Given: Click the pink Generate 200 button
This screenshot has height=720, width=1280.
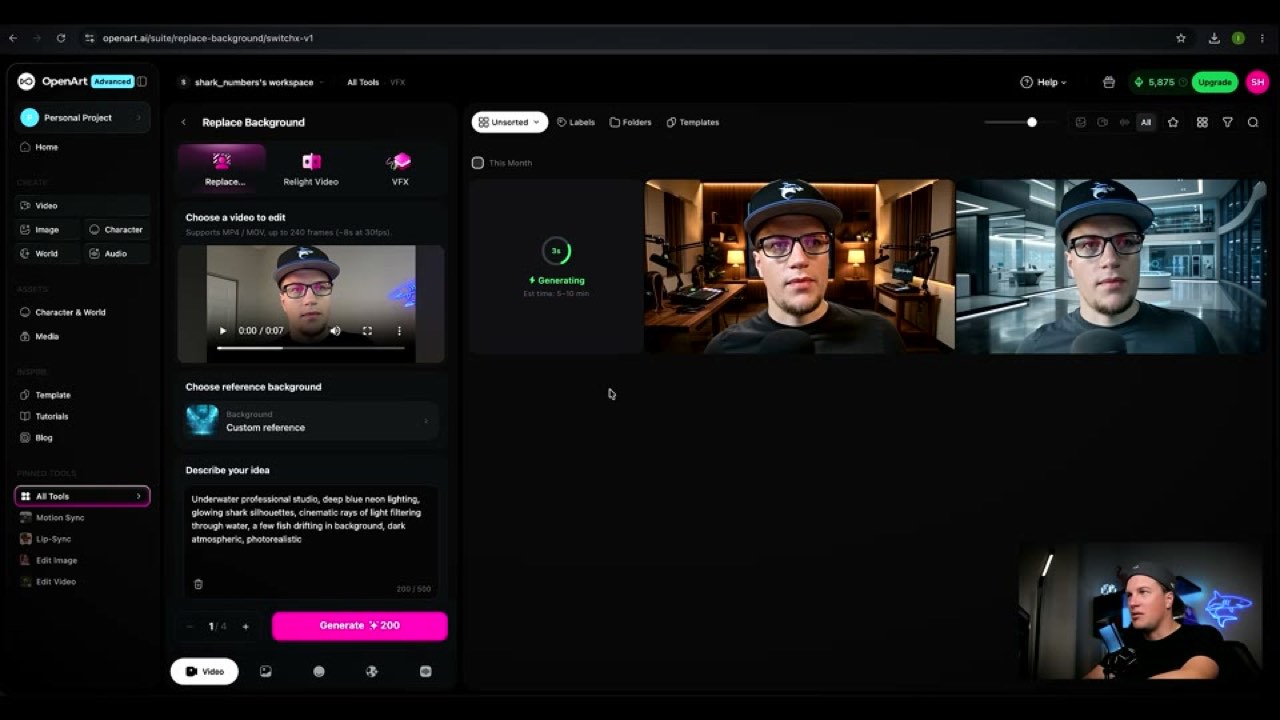Looking at the screenshot, I should pyautogui.click(x=359, y=626).
